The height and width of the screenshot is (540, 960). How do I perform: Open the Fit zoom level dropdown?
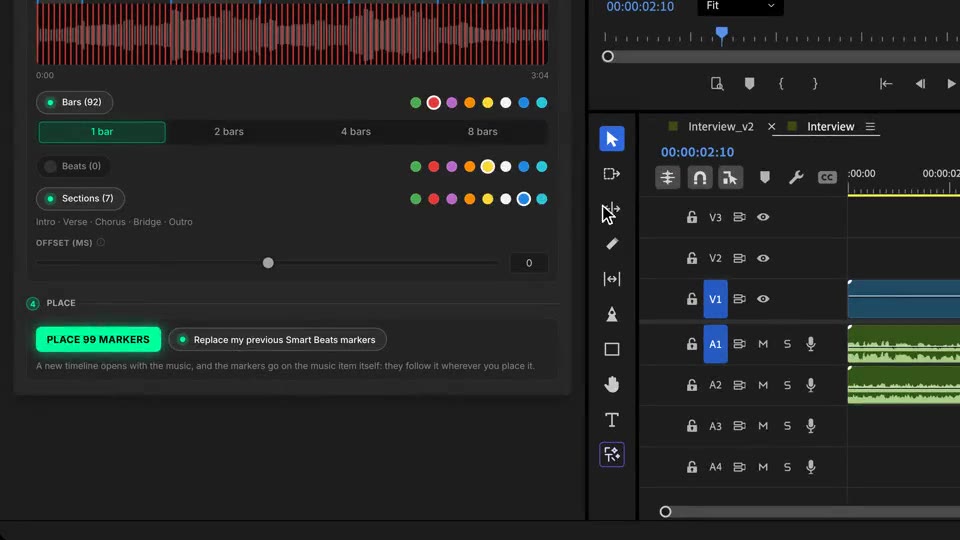point(740,6)
